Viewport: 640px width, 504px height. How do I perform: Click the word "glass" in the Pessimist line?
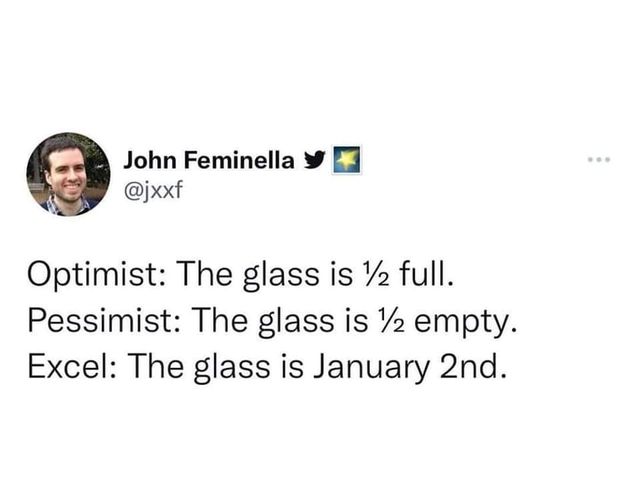(x=297, y=322)
